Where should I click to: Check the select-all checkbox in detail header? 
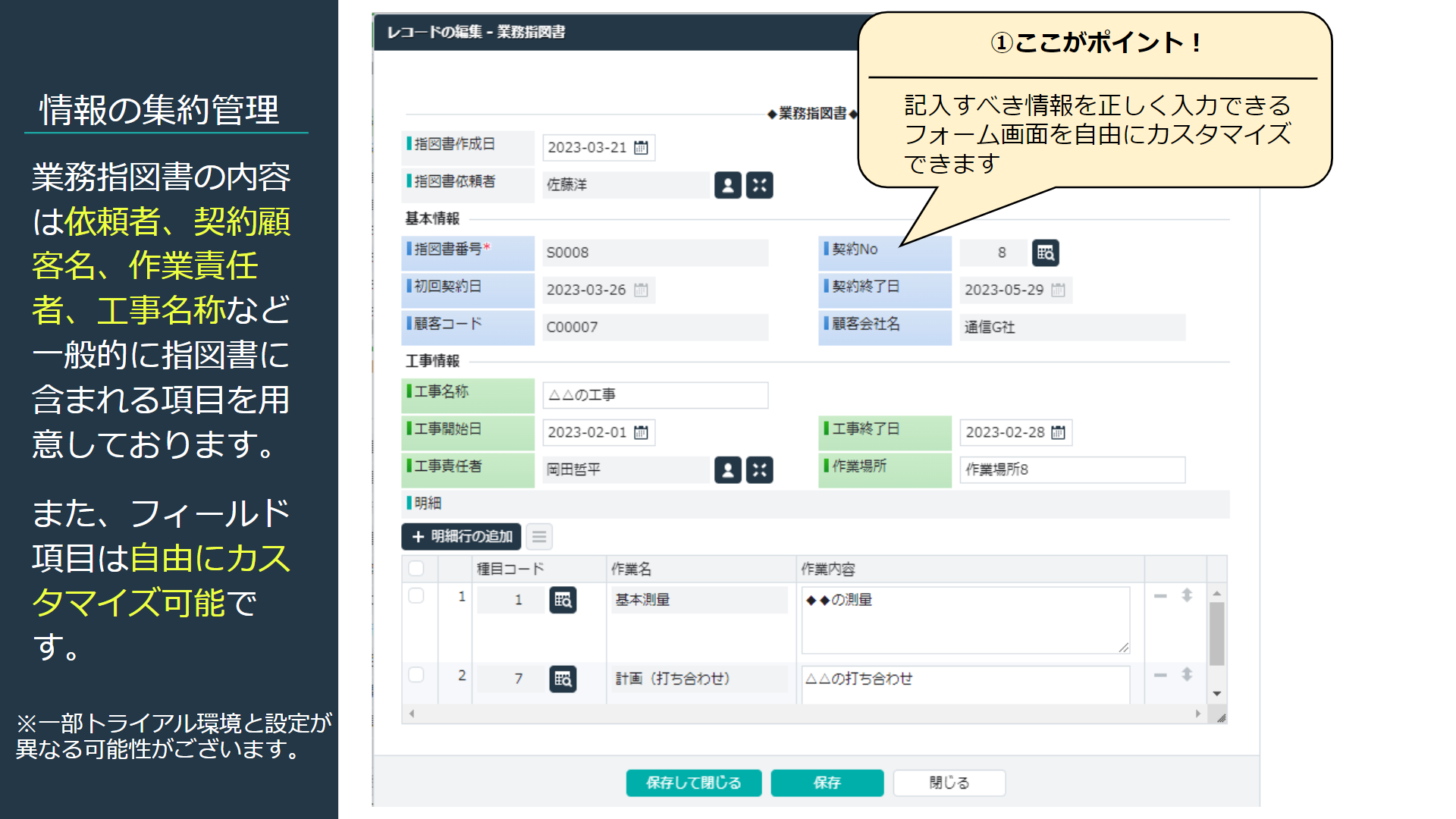tap(416, 569)
